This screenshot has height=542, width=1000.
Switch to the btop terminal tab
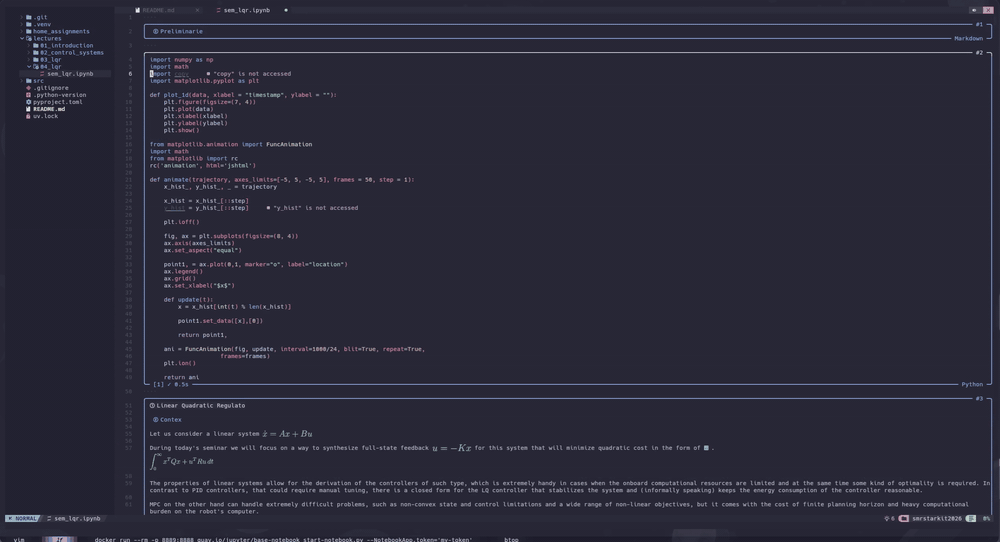(x=511, y=539)
